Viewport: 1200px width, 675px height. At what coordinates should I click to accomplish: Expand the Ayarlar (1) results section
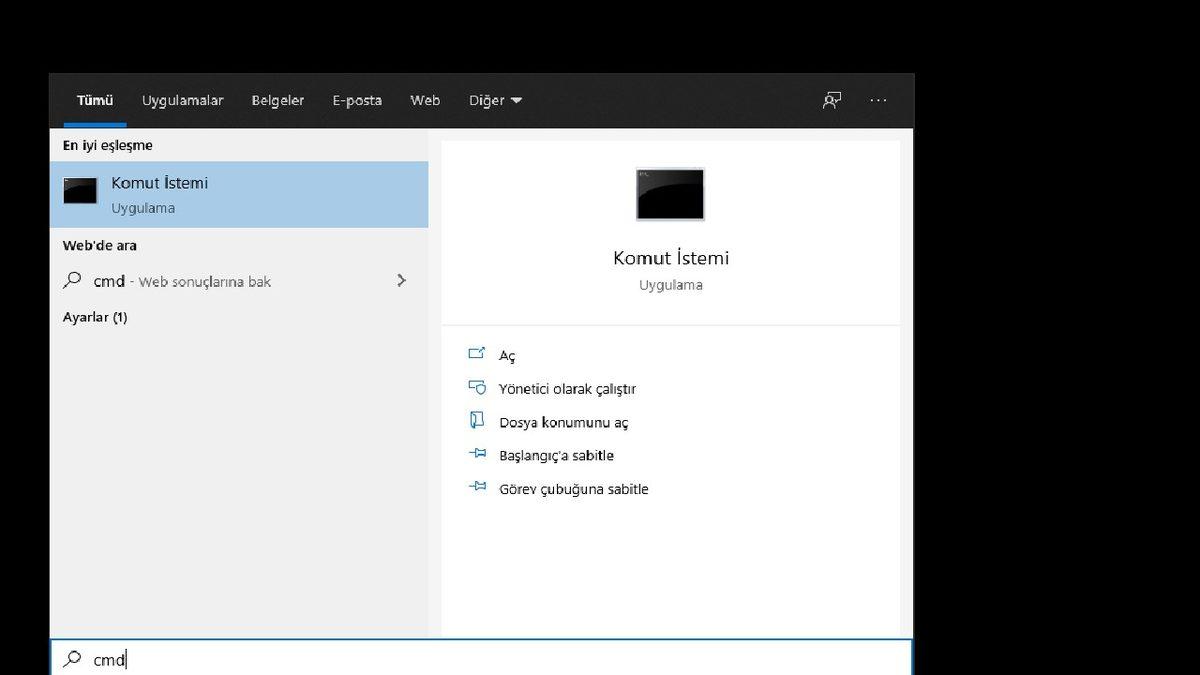coord(95,317)
